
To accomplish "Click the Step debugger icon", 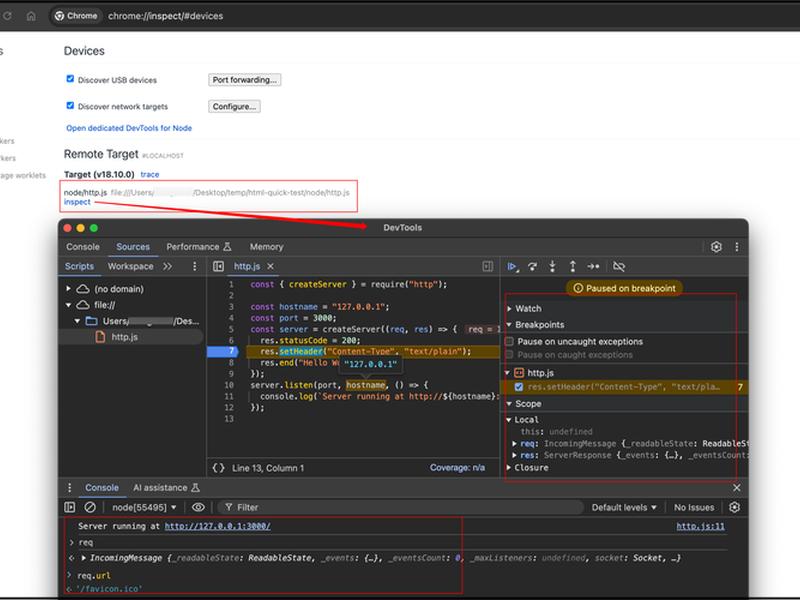I will click(593, 266).
